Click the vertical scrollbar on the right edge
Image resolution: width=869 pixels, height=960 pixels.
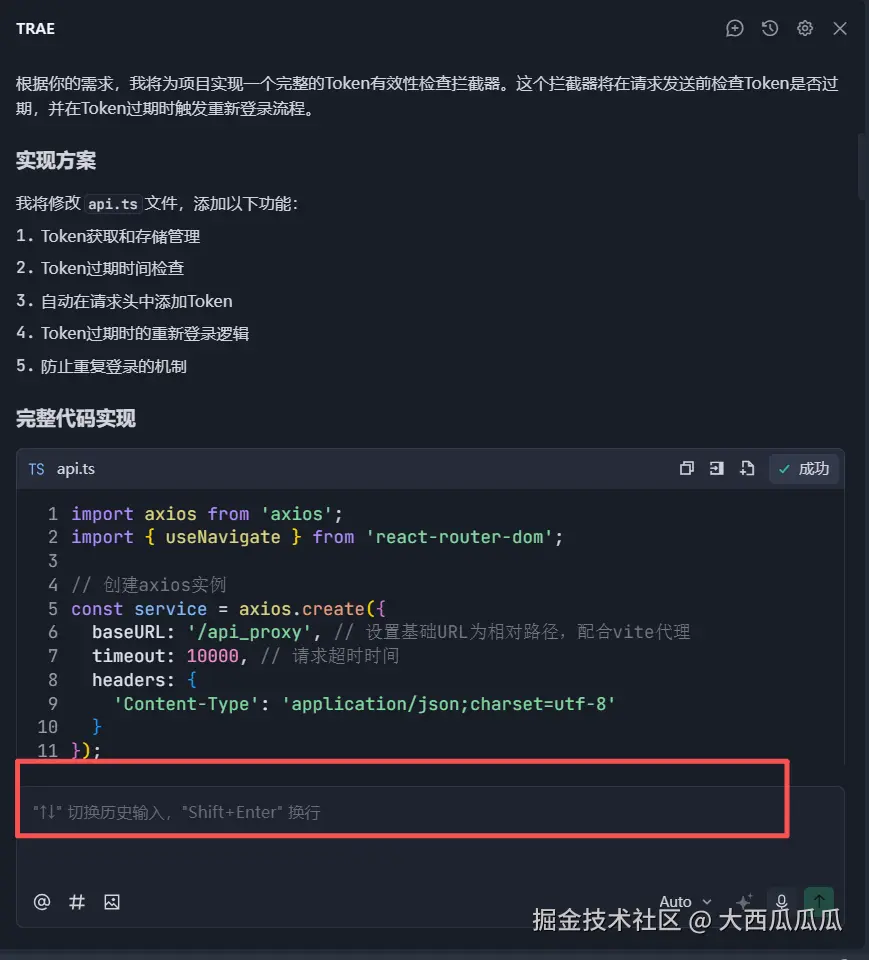(862, 167)
